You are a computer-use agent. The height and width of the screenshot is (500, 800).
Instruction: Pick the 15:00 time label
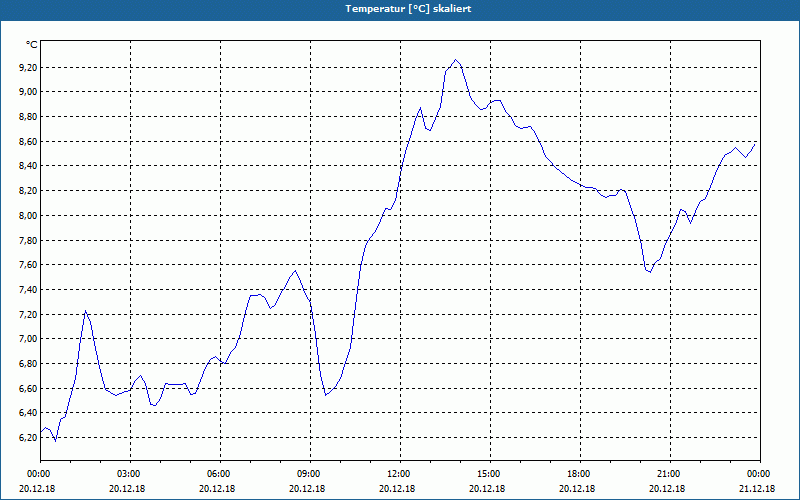point(488,474)
